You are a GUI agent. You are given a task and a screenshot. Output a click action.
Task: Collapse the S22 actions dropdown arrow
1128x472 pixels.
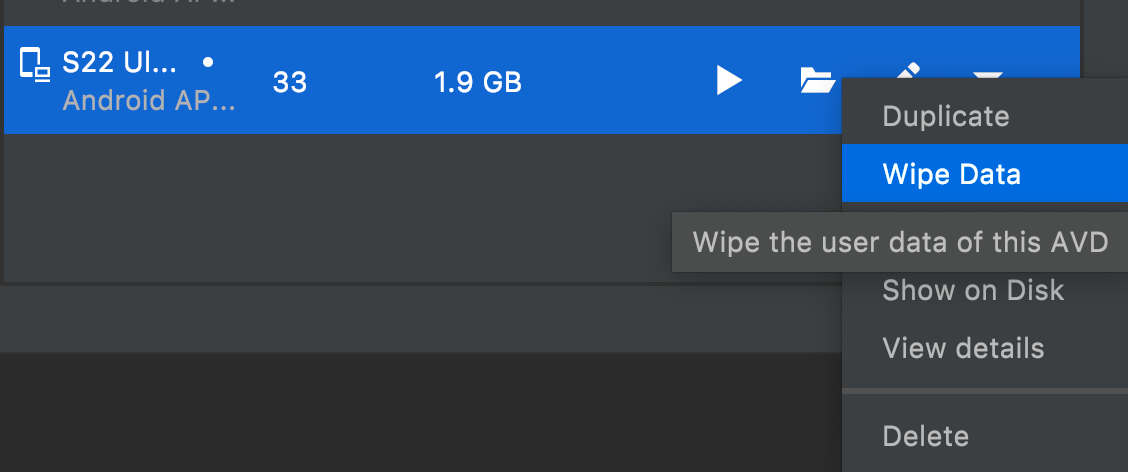(x=988, y=73)
